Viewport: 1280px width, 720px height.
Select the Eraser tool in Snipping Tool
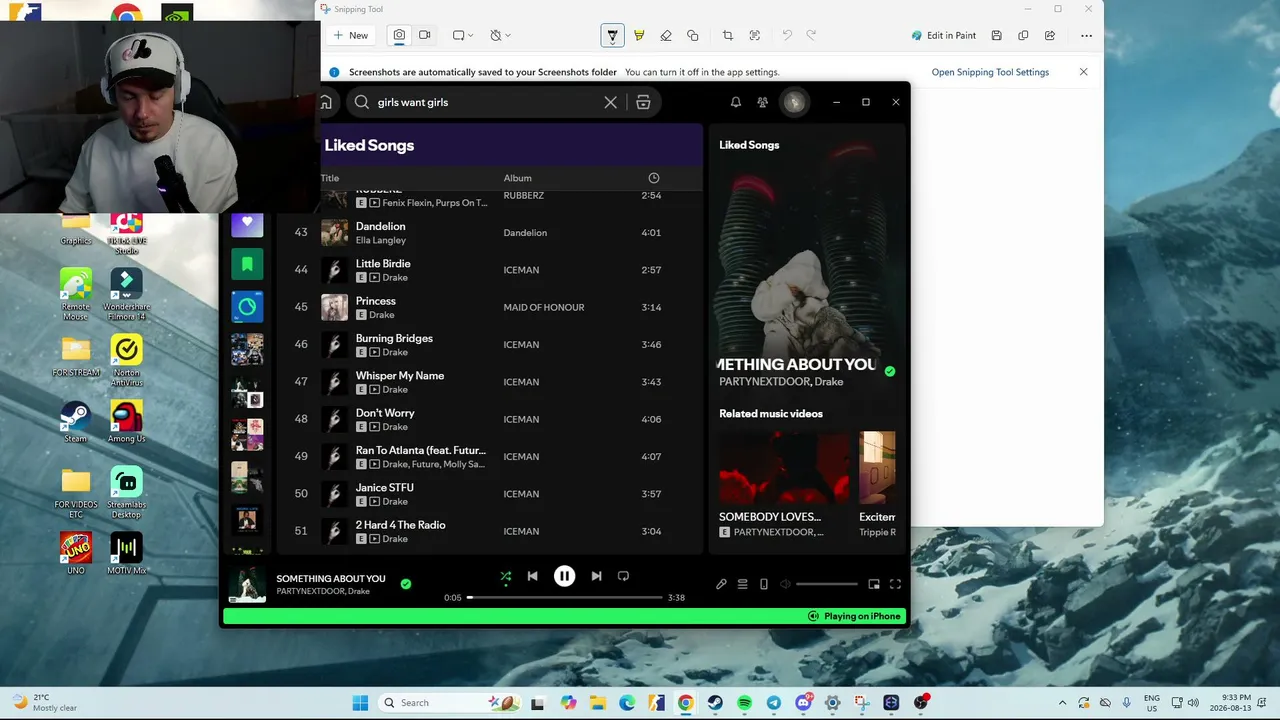[x=666, y=36]
